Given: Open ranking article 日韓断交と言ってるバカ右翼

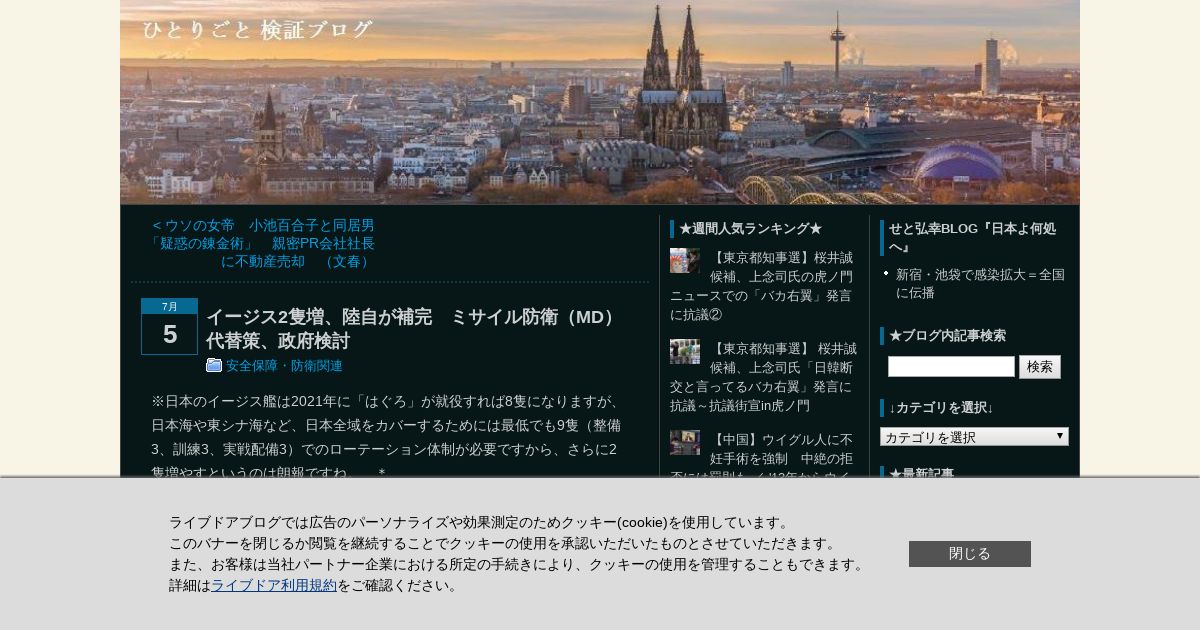Looking at the screenshot, I should [x=763, y=377].
